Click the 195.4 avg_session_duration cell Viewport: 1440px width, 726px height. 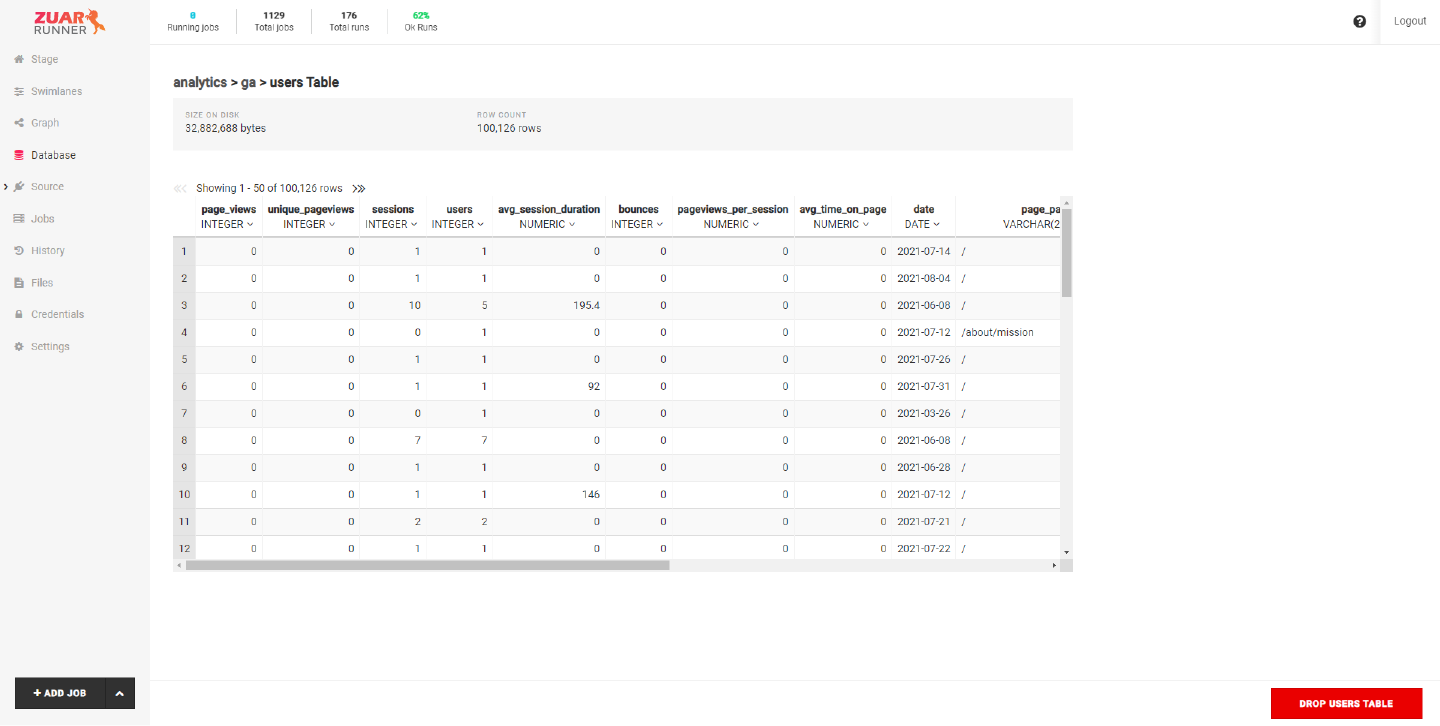click(x=549, y=305)
